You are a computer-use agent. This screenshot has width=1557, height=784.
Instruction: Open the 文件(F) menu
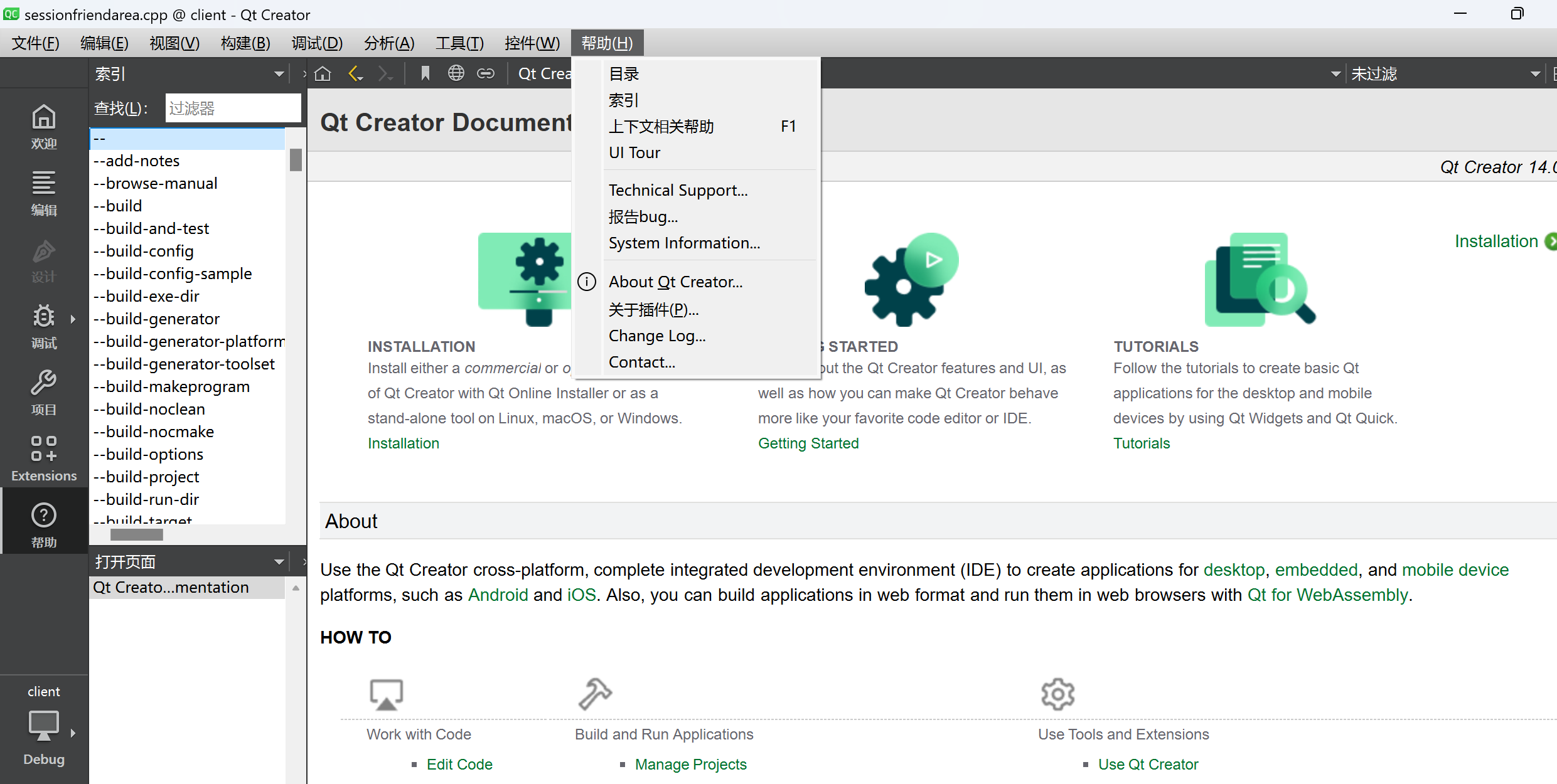[36, 43]
